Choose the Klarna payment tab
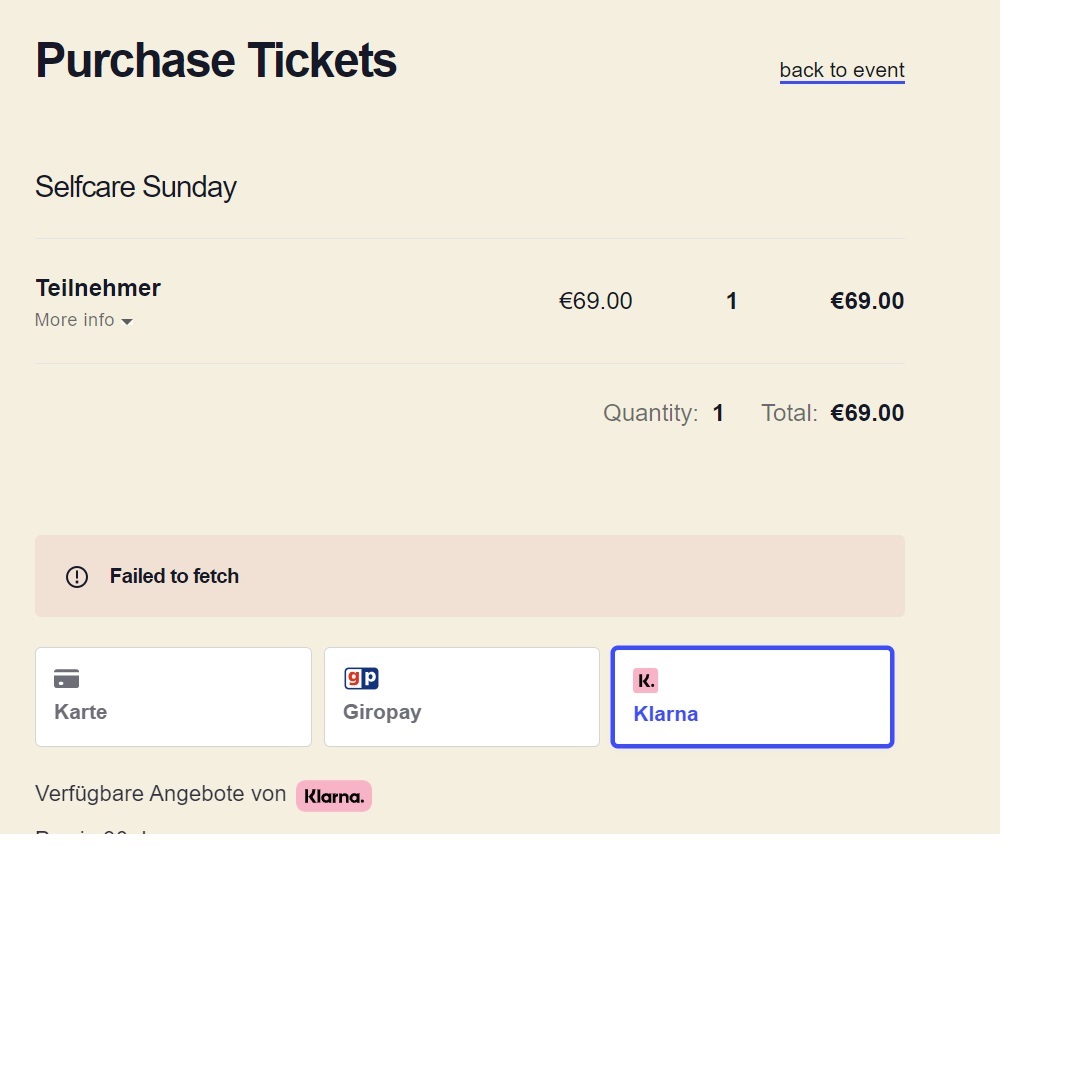 (751, 697)
